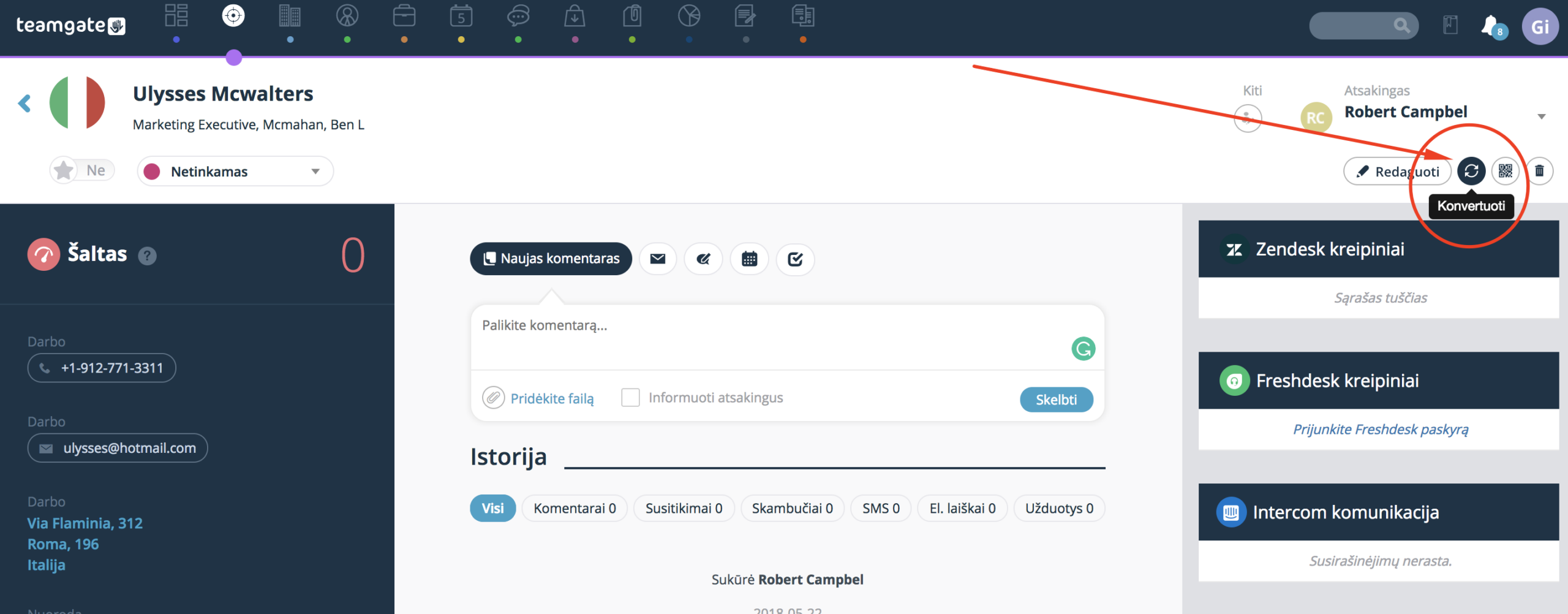The image size is (1568, 614).
Task: Open the Prijunkite Freshdesk paskyrą link
Action: [1381, 429]
